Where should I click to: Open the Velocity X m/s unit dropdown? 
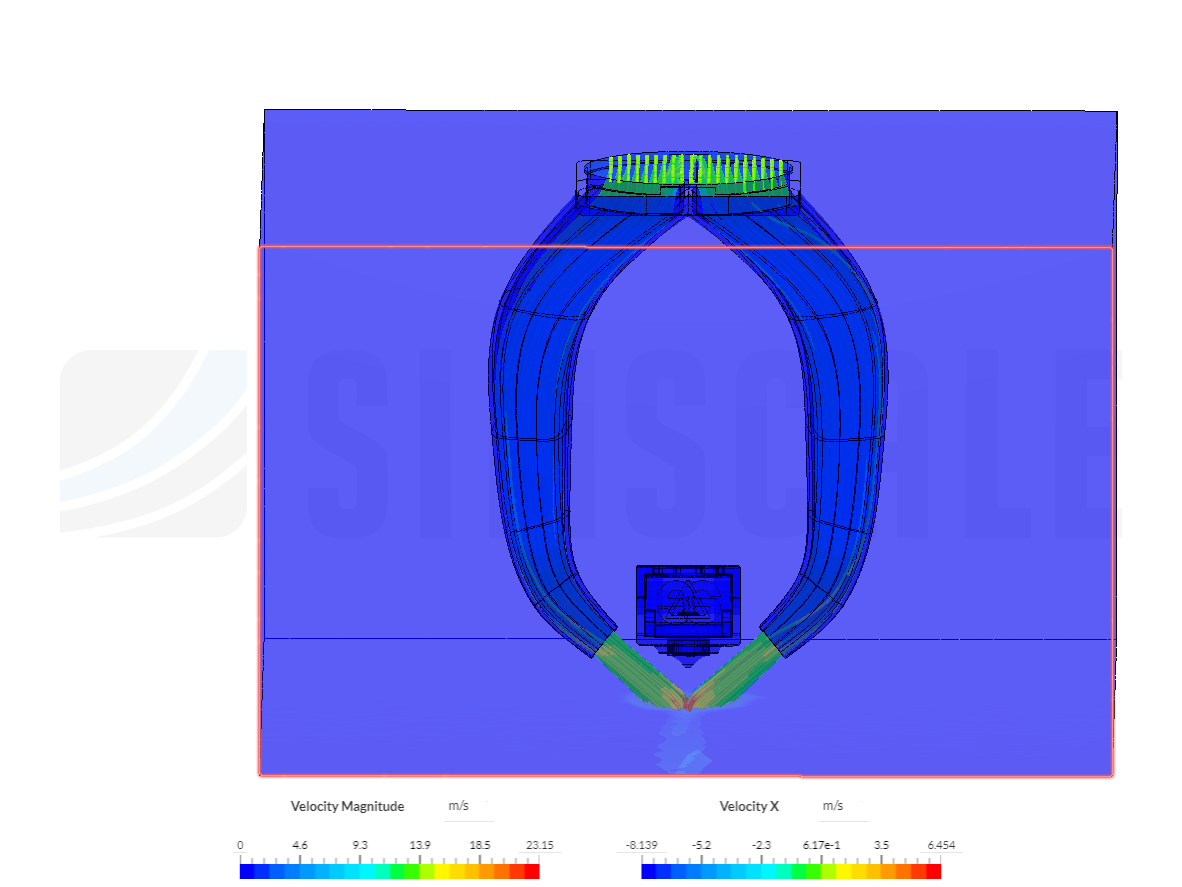coord(842,806)
